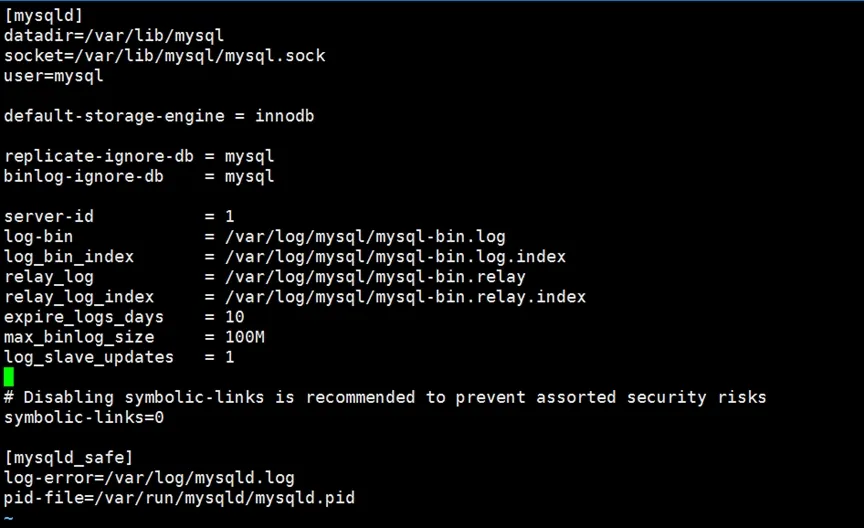Click the green terminal cursor block
Image resolution: width=864 pixels, height=528 pixels.
[9, 377]
